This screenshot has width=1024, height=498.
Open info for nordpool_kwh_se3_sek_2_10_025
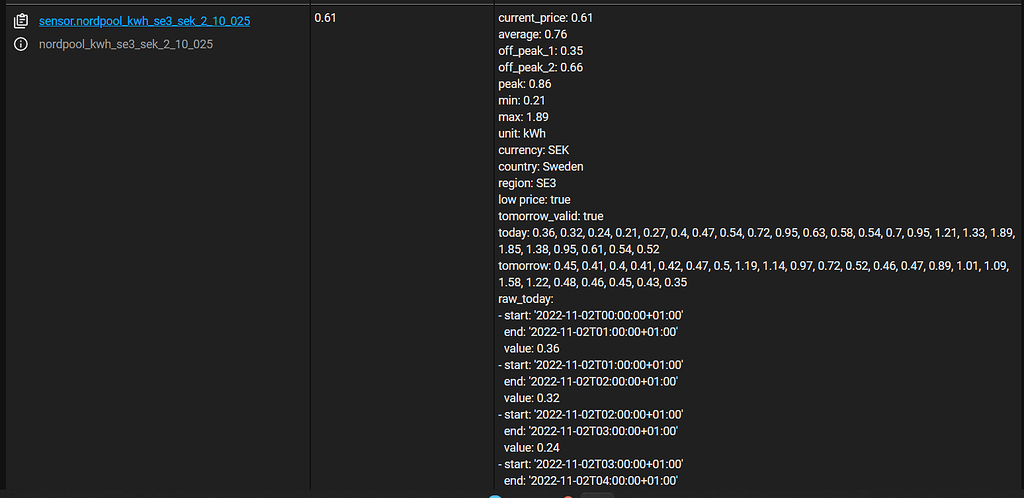[20, 44]
